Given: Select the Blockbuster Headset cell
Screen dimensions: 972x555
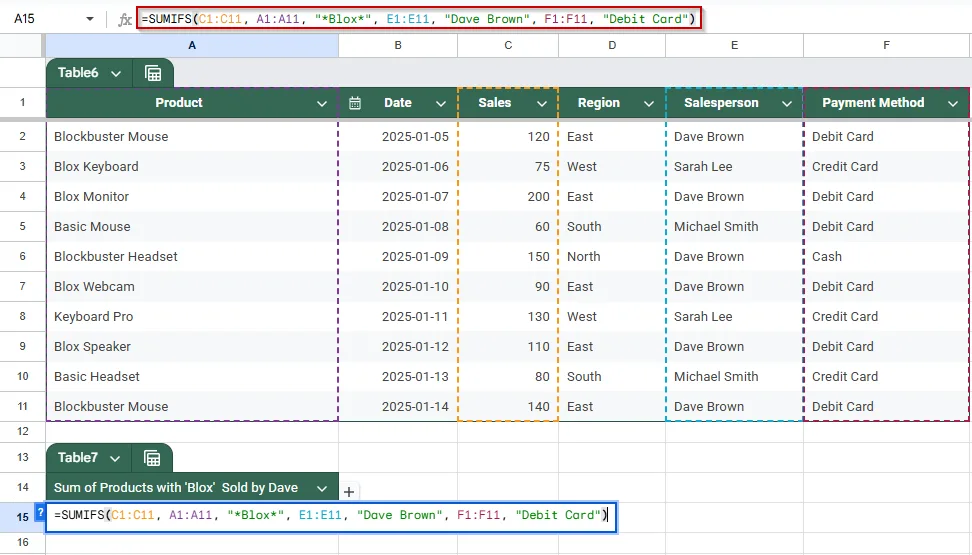Looking at the screenshot, I should click(x=192, y=257).
